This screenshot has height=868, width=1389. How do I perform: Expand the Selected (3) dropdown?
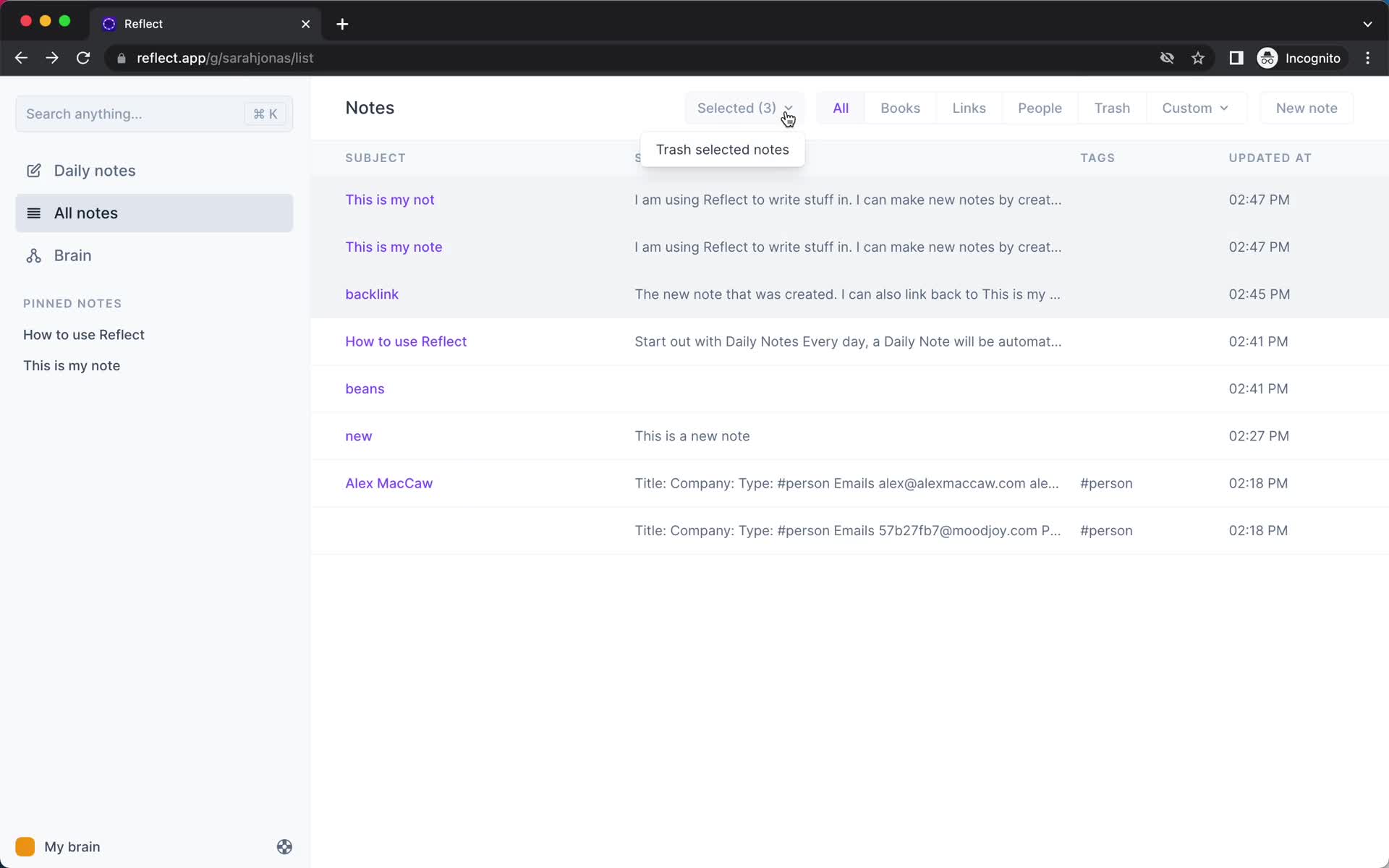tap(743, 107)
